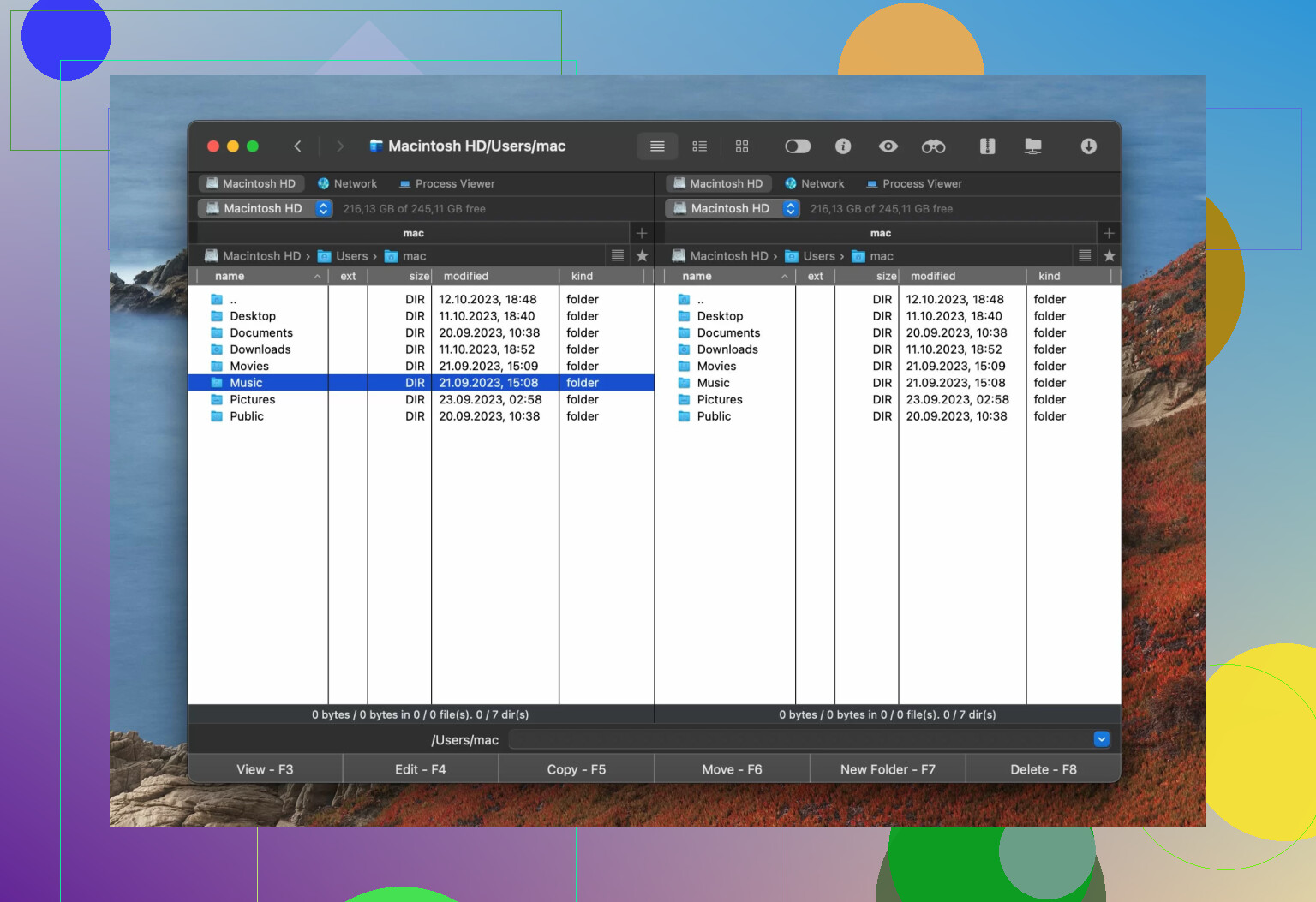Navigate back with the left chevron
Image resolution: width=1316 pixels, height=902 pixels.
(x=297, y=146)
